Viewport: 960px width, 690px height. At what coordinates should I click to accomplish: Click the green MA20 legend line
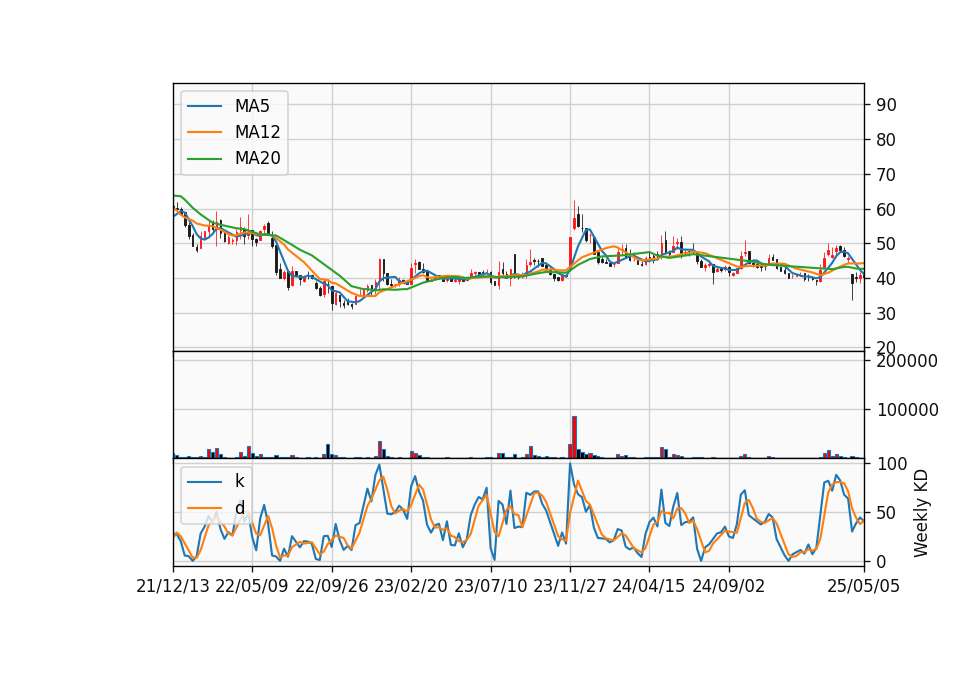(x=204, y=159)
